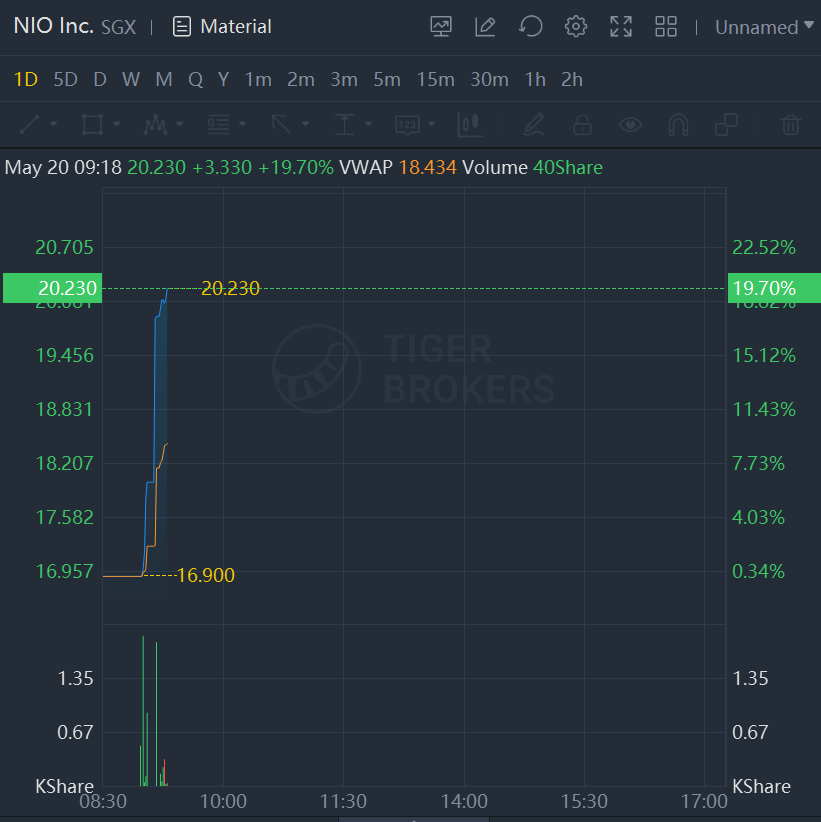
Task: Open the chart indicator settings icon
Action: coord(441,27)
